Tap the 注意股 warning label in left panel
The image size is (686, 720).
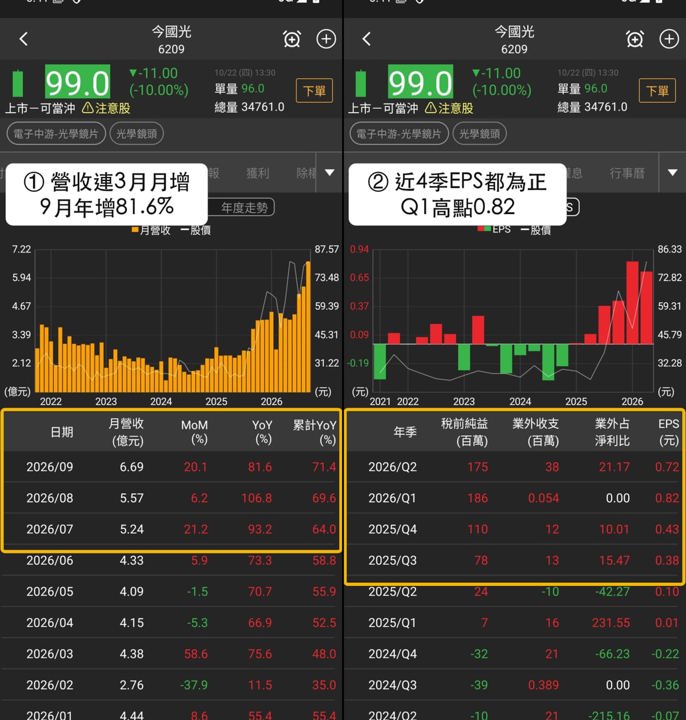106,108
